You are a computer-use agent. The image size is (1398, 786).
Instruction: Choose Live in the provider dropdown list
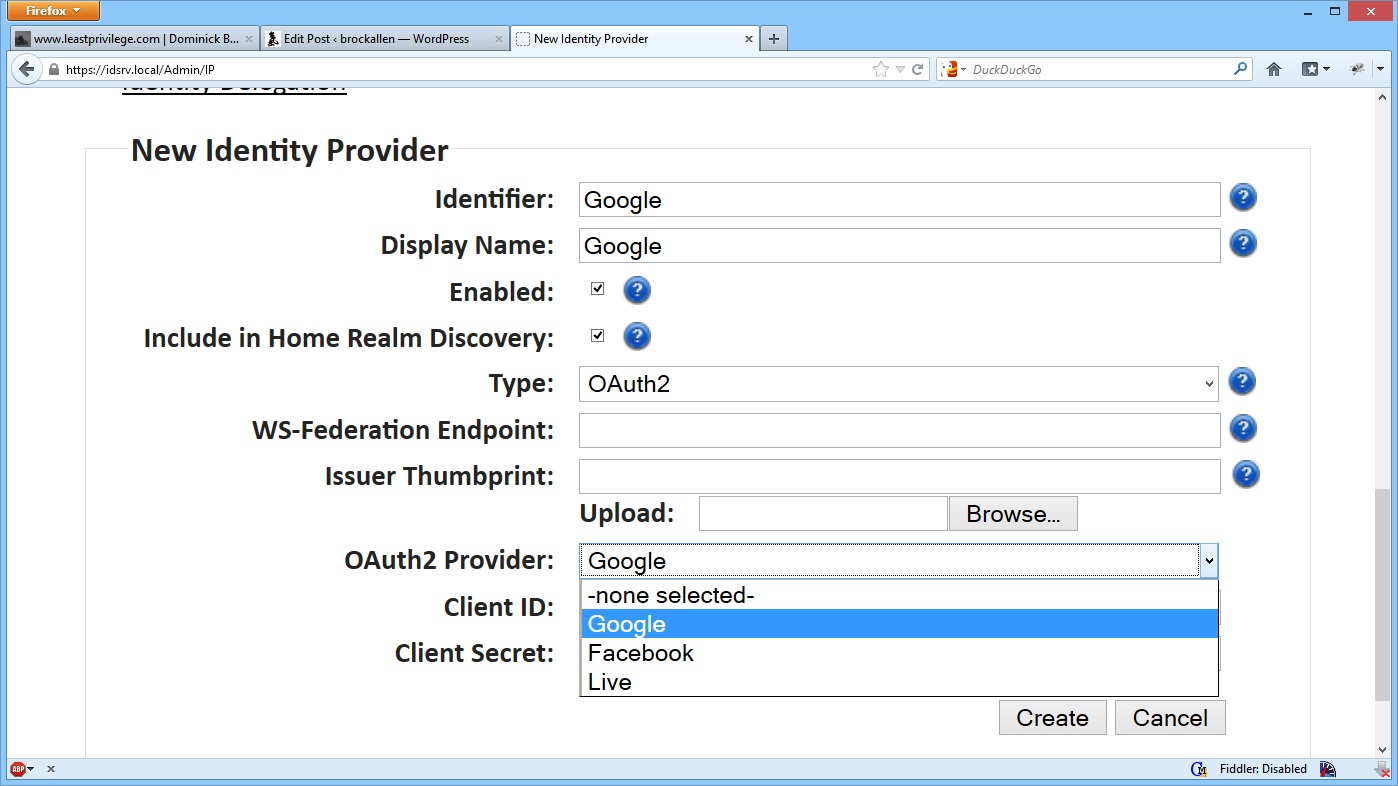pos(610,682)
